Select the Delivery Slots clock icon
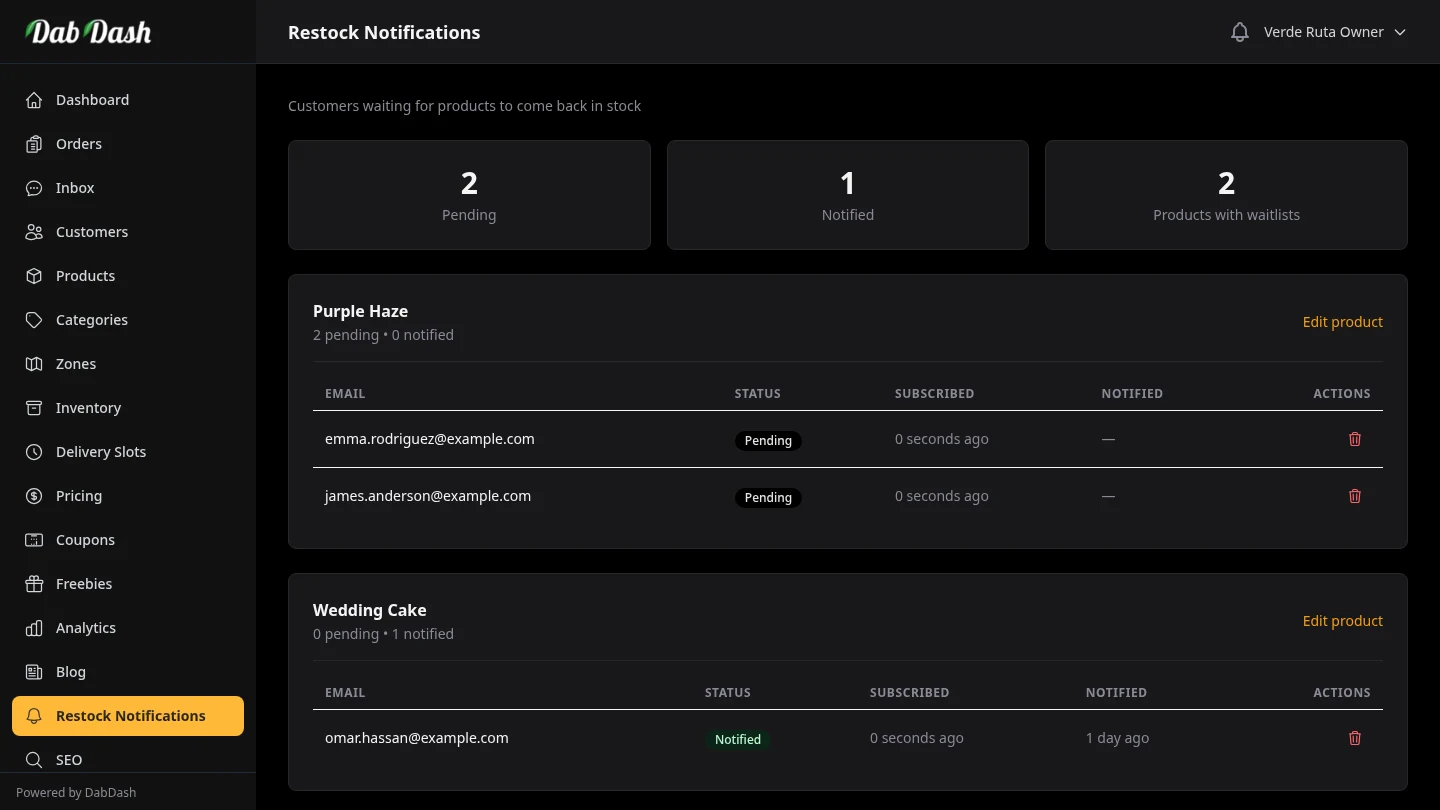The image size is (1440, 810). coord(33,452)
